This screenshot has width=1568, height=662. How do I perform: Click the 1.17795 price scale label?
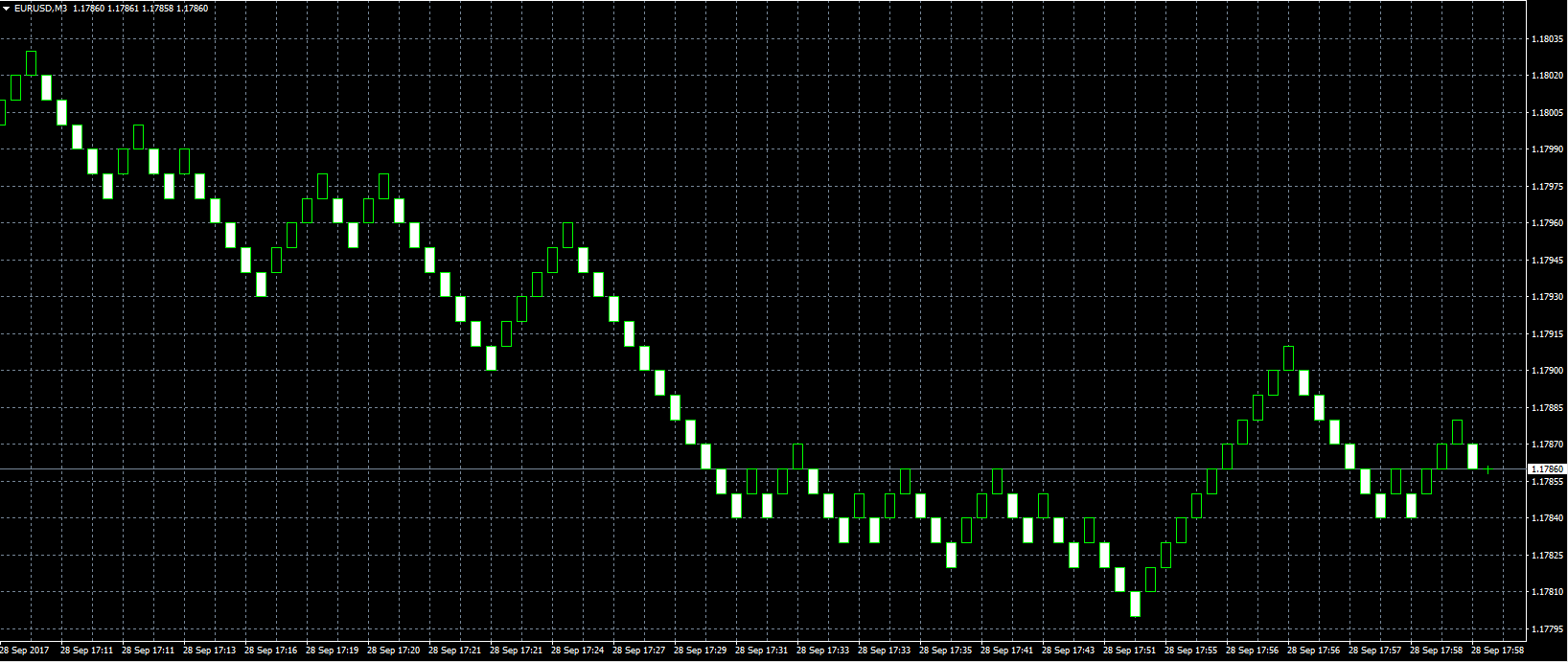point(1548,629)
